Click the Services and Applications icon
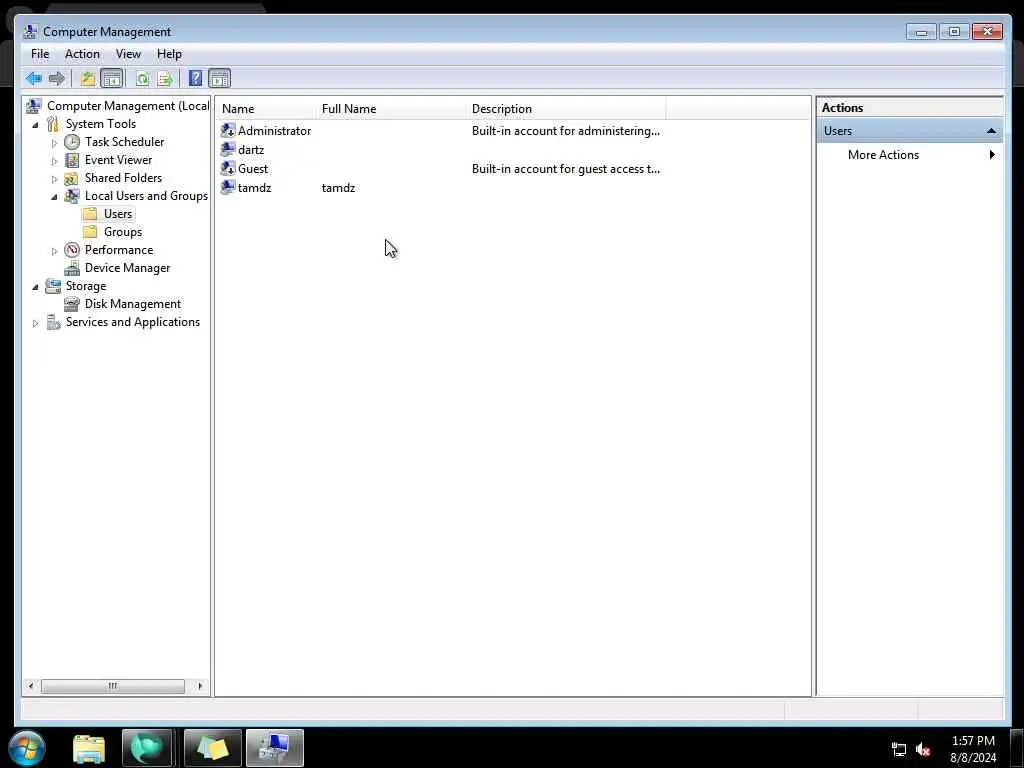Screen dimensions: 1024x768 coord(53,322)
